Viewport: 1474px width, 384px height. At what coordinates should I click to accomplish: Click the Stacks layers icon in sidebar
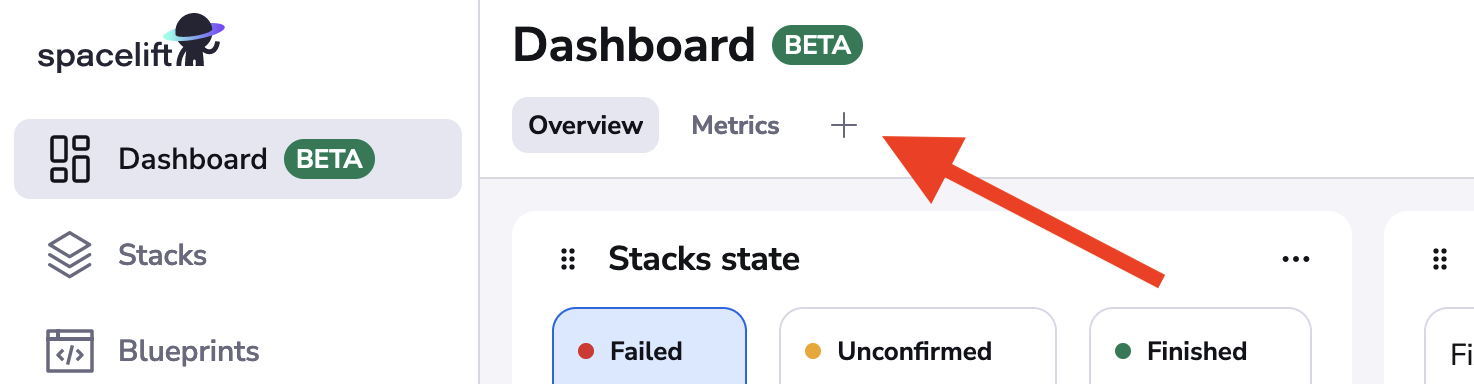point(70,255)
